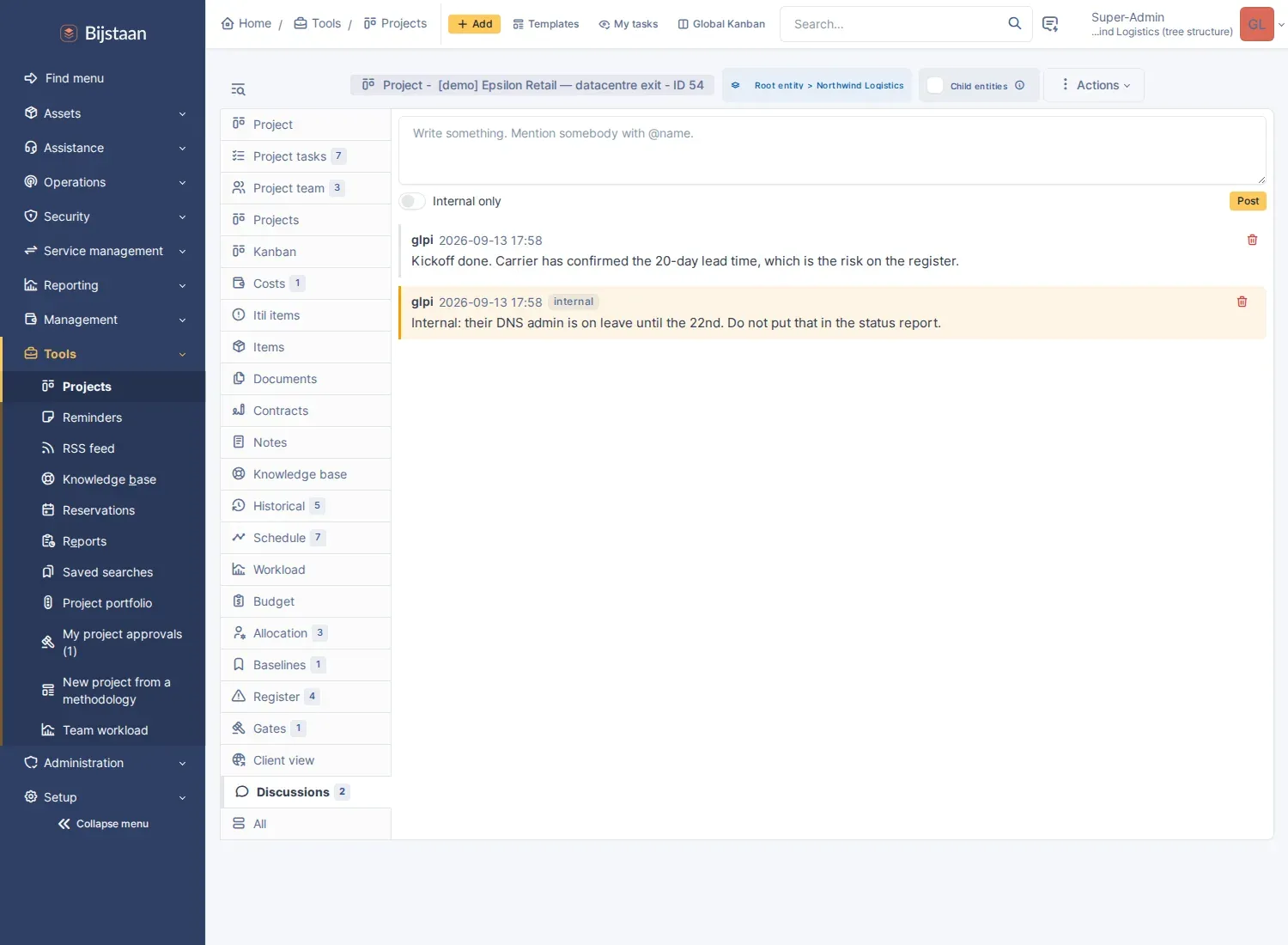The height and width of the screenshot is (945, 1288).
Task: Toggle the Internal only switch
Action: click(x=412, y=201)
